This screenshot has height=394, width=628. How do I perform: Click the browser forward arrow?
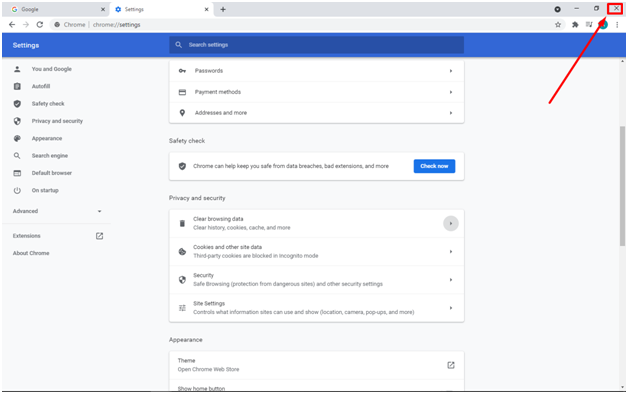(x=26, y=24)
